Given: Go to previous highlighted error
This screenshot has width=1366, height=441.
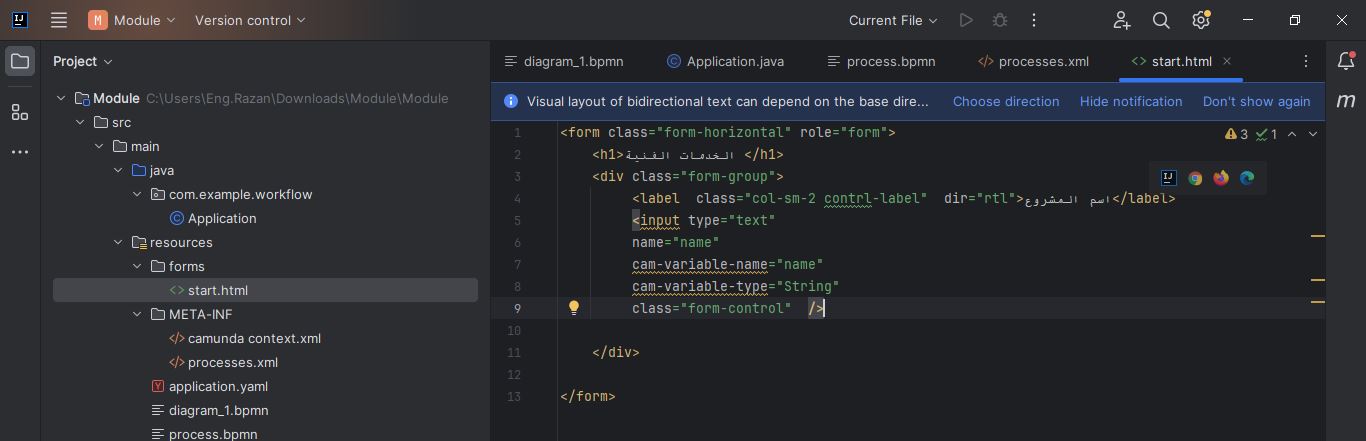Looking at the screenshot, I should tap(1292, 134).
